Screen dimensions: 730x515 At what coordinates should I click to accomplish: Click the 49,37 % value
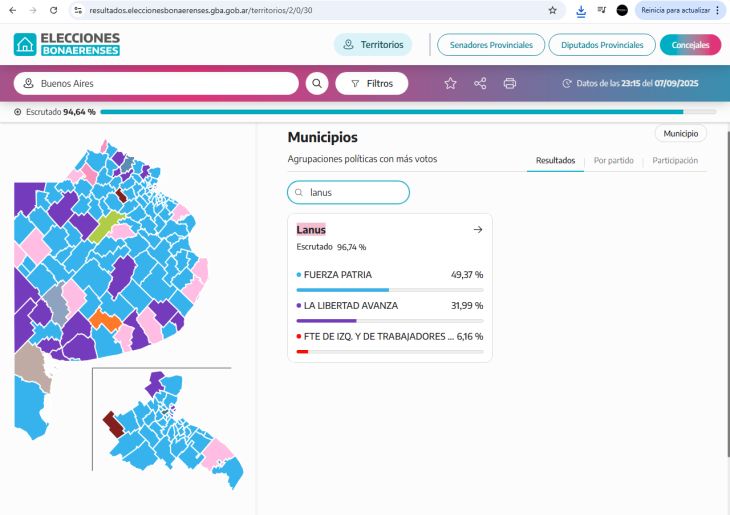[467, 275]
